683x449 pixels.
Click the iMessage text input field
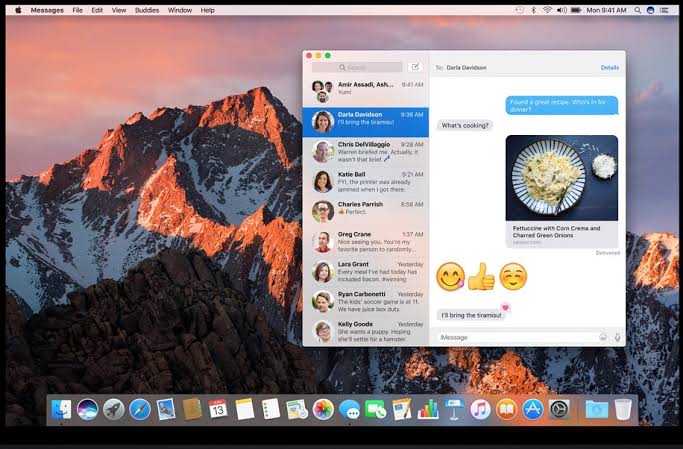coord(517,337)
